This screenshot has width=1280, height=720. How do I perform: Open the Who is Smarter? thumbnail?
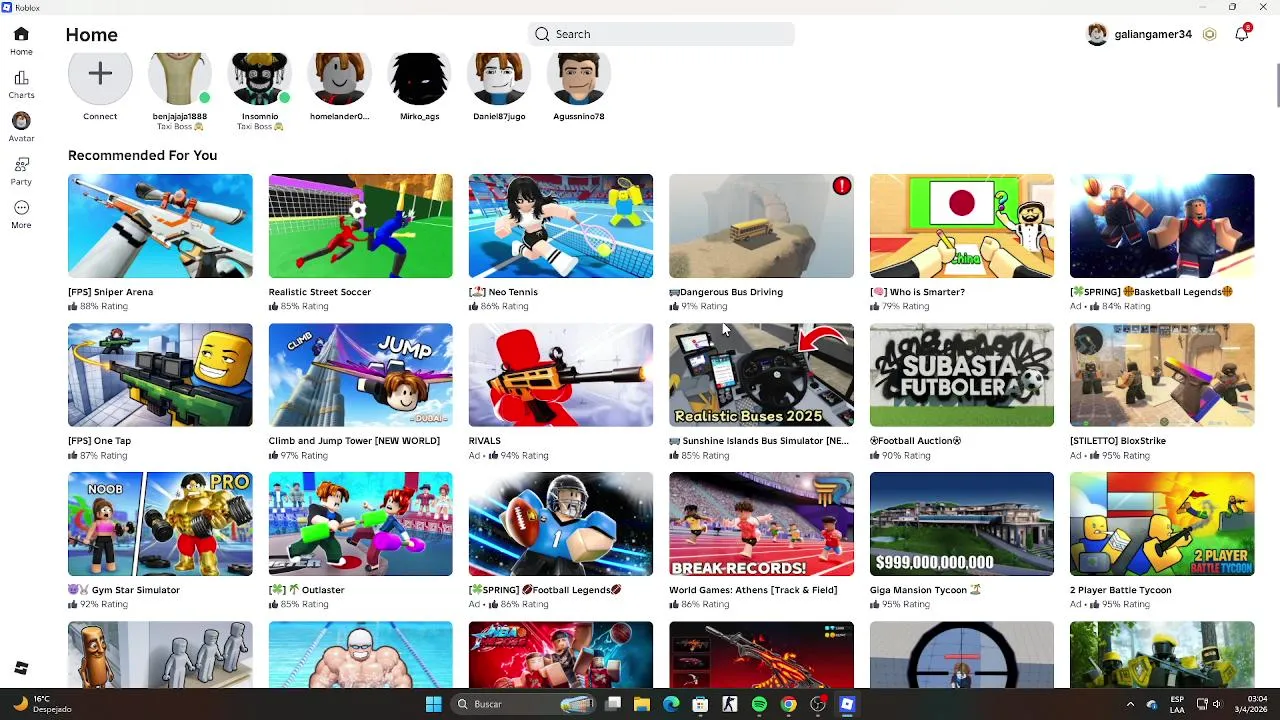962,226
